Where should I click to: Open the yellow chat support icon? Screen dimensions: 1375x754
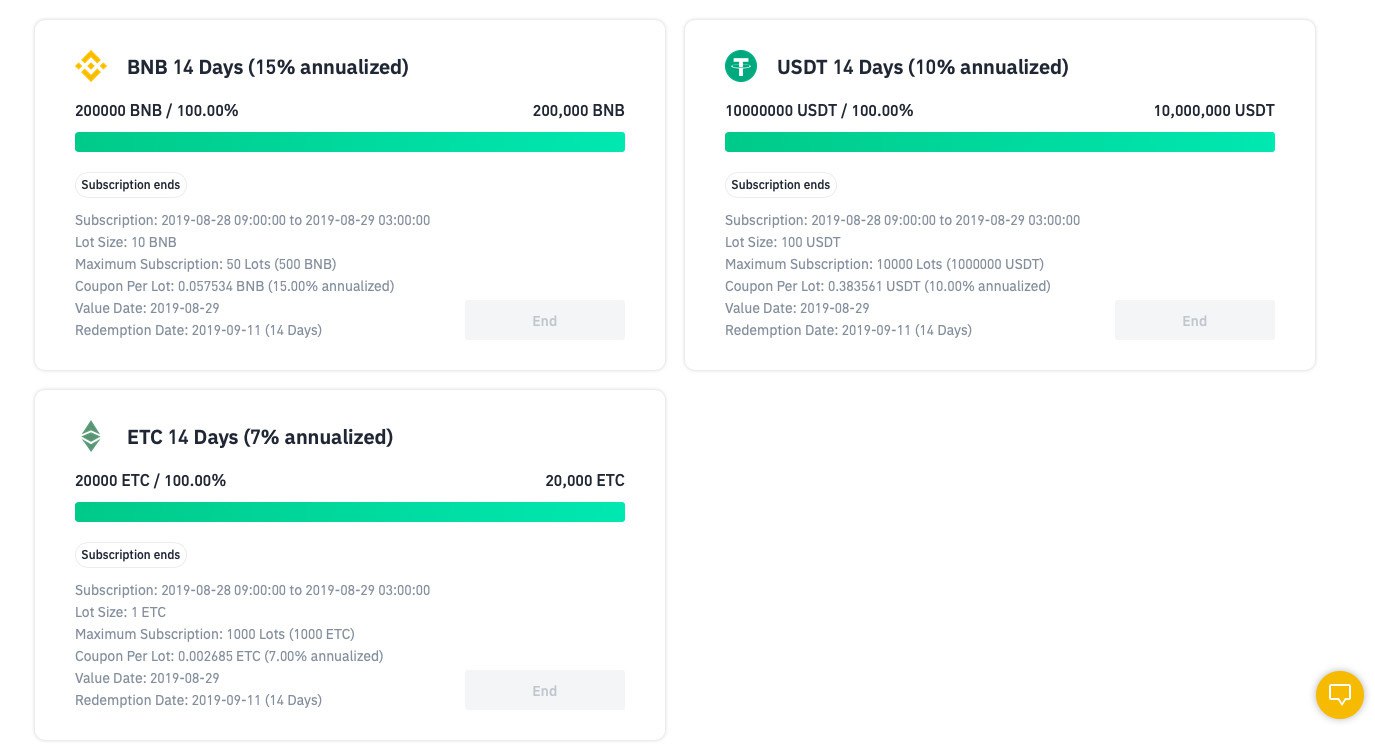point(1340,694)
